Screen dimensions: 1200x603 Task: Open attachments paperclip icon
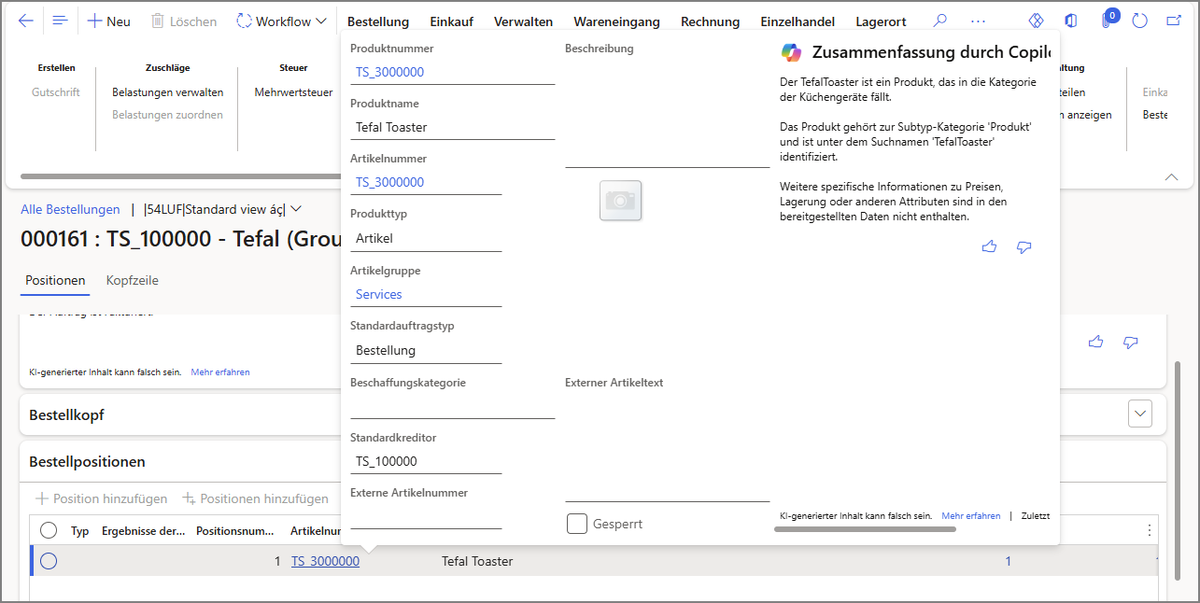click(x=1108, y=21)
